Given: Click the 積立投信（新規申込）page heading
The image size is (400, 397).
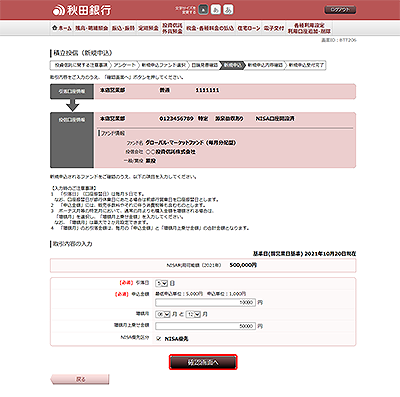Looking at the screenshot, I should (83, 53).
